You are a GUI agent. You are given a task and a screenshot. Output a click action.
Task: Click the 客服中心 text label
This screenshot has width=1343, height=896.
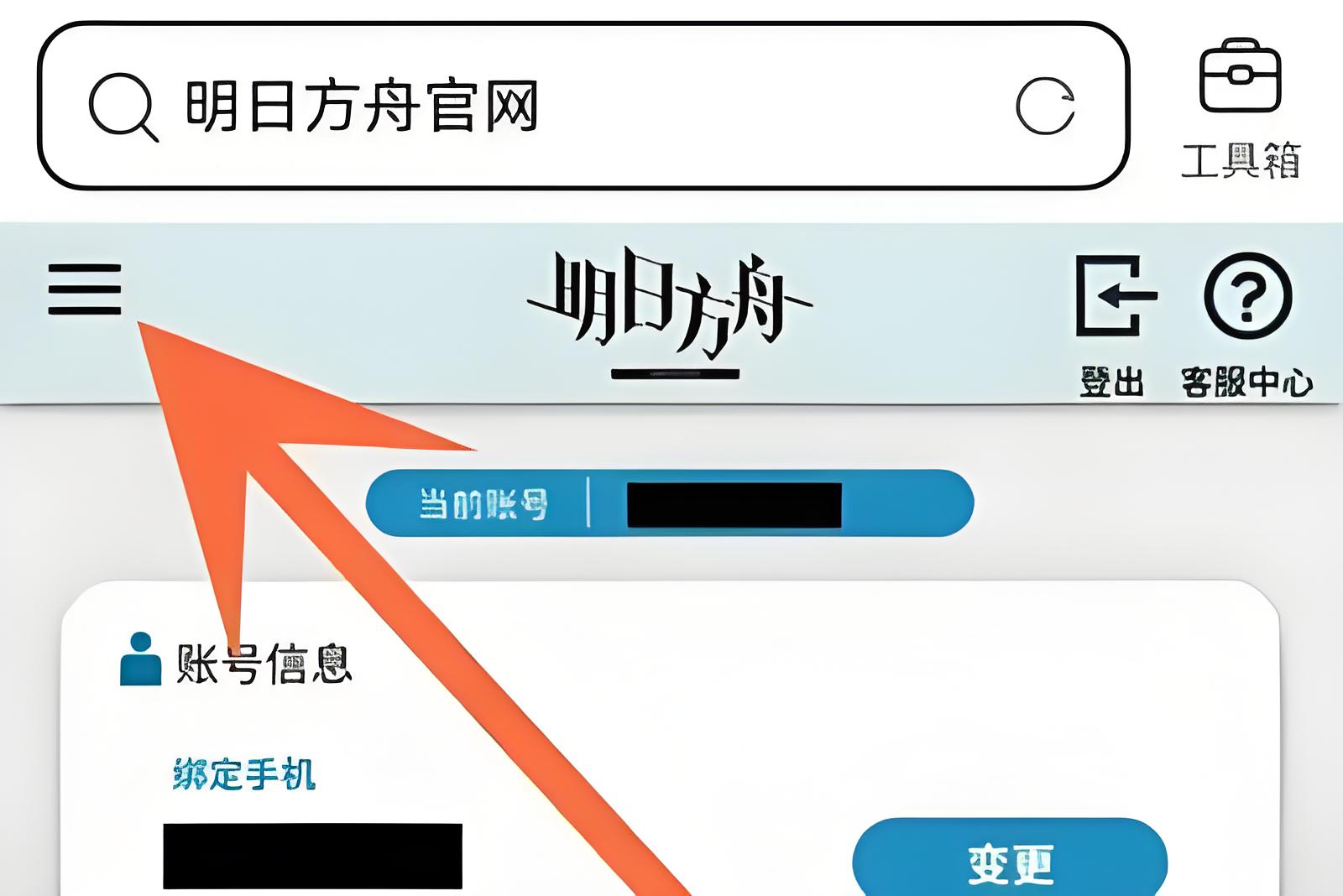(x=1246, y=383)
